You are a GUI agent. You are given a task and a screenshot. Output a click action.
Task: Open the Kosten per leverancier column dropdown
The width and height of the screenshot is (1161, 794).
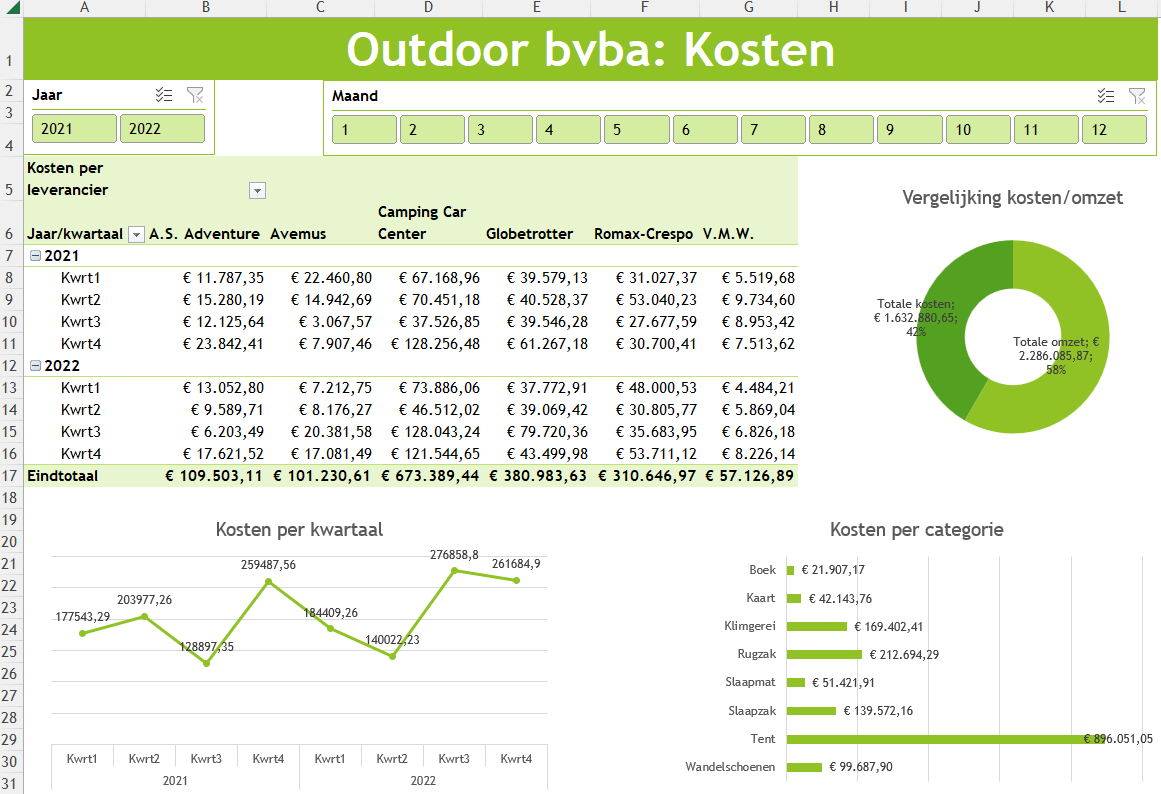(257, 190)
